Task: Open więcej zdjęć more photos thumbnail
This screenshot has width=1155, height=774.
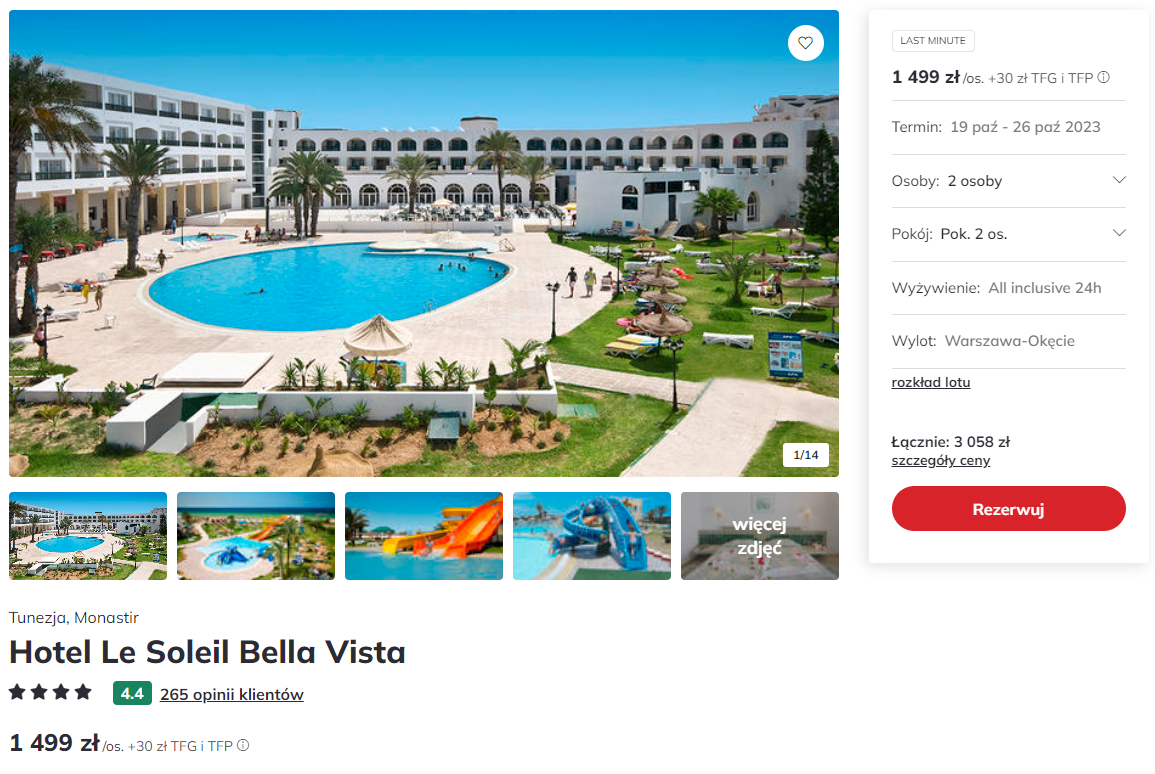Action: tap(759, 536)
